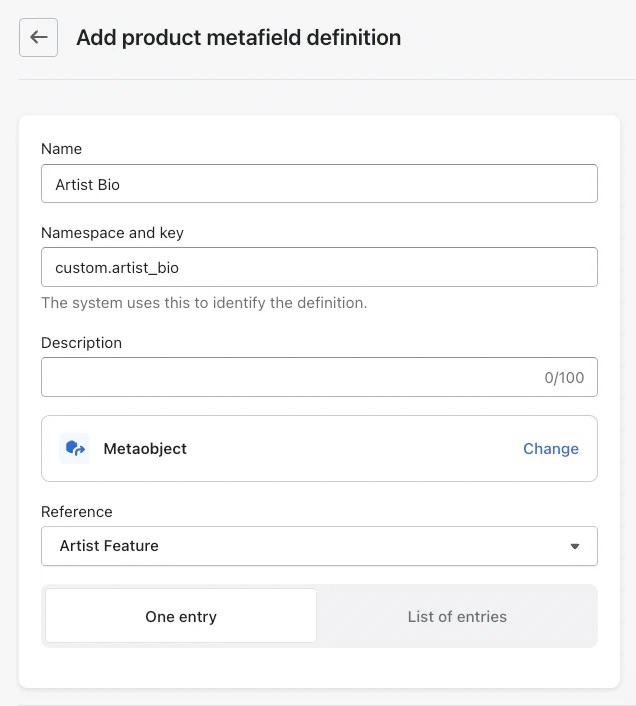
Task: Select the One entry option
Action: (181, 616)
